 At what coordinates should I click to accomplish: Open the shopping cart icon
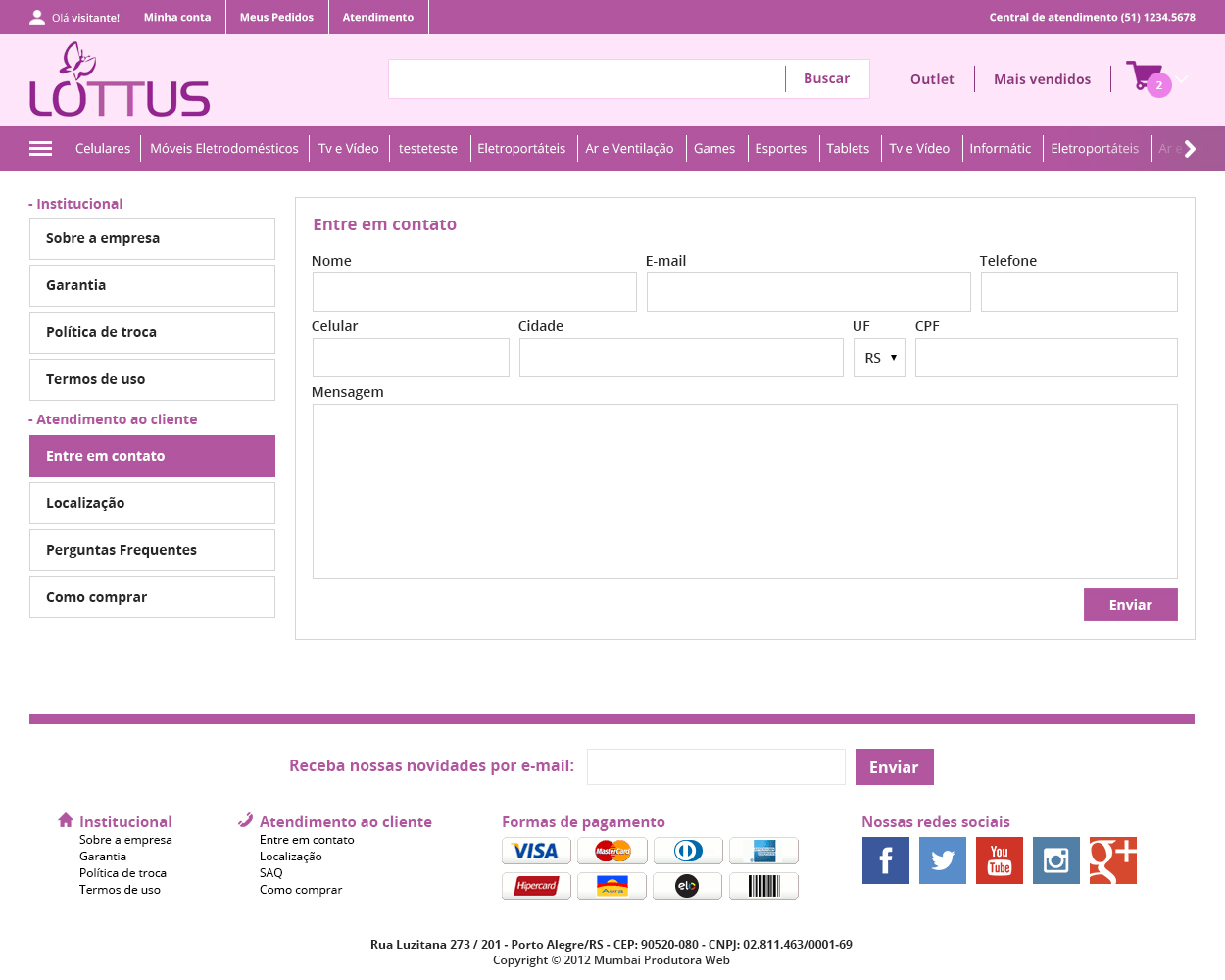1143,76
